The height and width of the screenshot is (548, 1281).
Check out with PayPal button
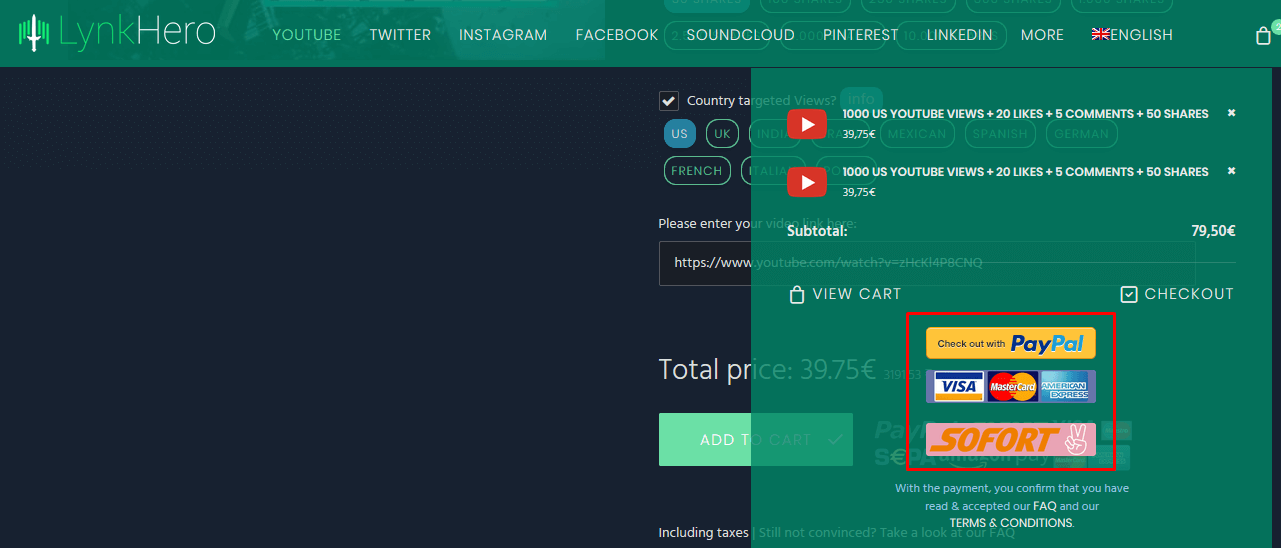[x=1011, y=343]
